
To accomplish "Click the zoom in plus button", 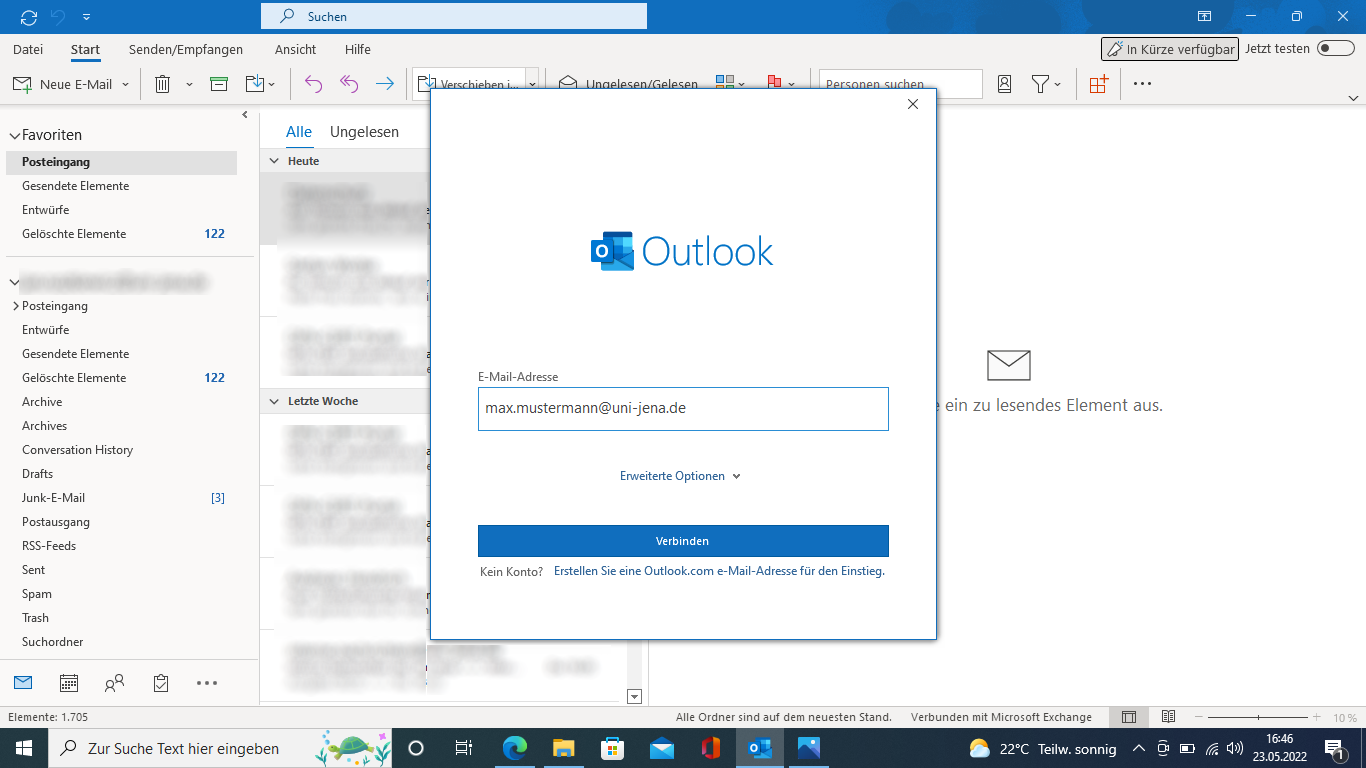I will 1317,717.
